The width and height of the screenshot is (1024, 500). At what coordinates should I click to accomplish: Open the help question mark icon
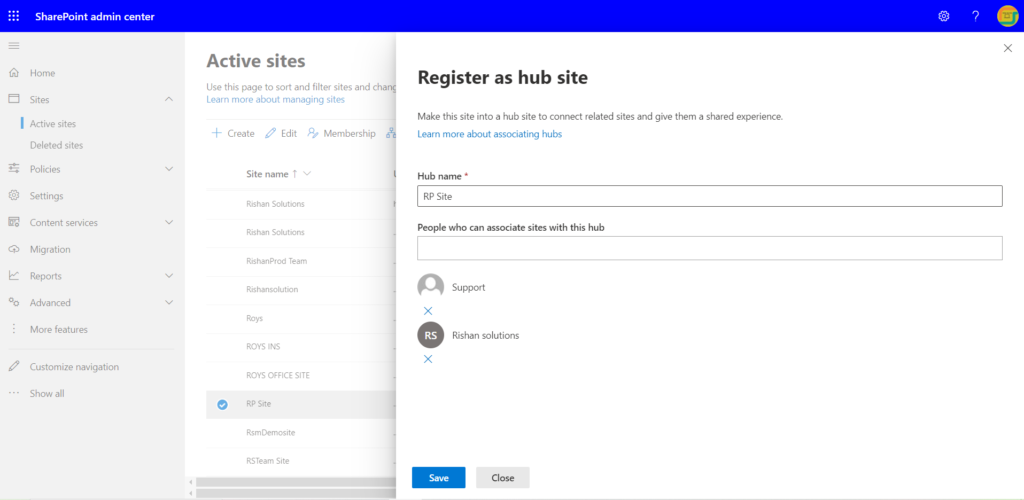pyautogui.click(x=976, y=16)
